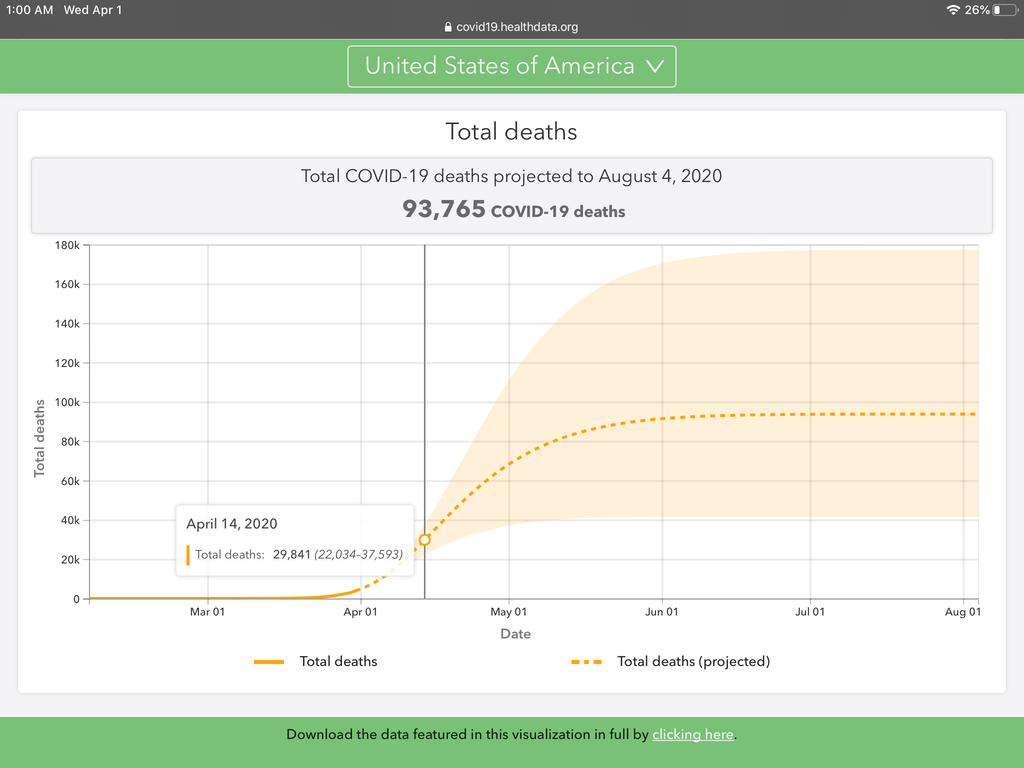1024x768 pixels.
Task: Toggle the Total deaths (projected) legend series
Action: 693,661
